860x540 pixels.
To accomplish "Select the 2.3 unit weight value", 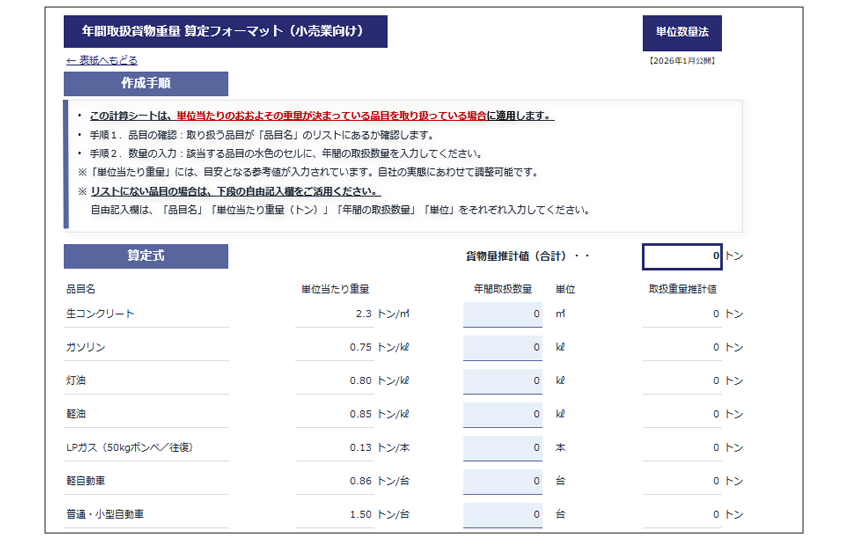I will [x=363, y=314].
